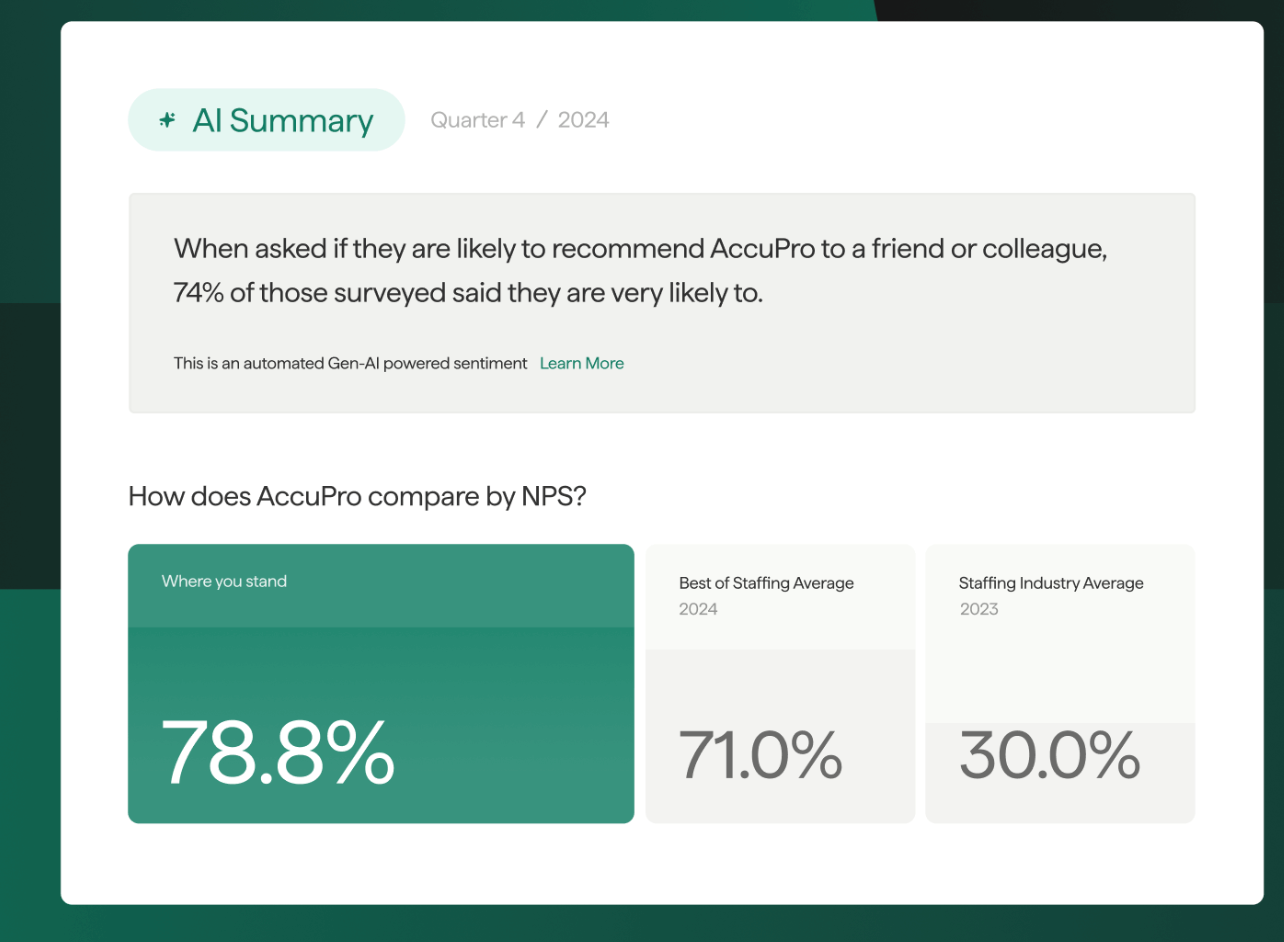Select the AI Summary pill badge
This screenshot has height=942, width=1284.
tap(266, 119)
